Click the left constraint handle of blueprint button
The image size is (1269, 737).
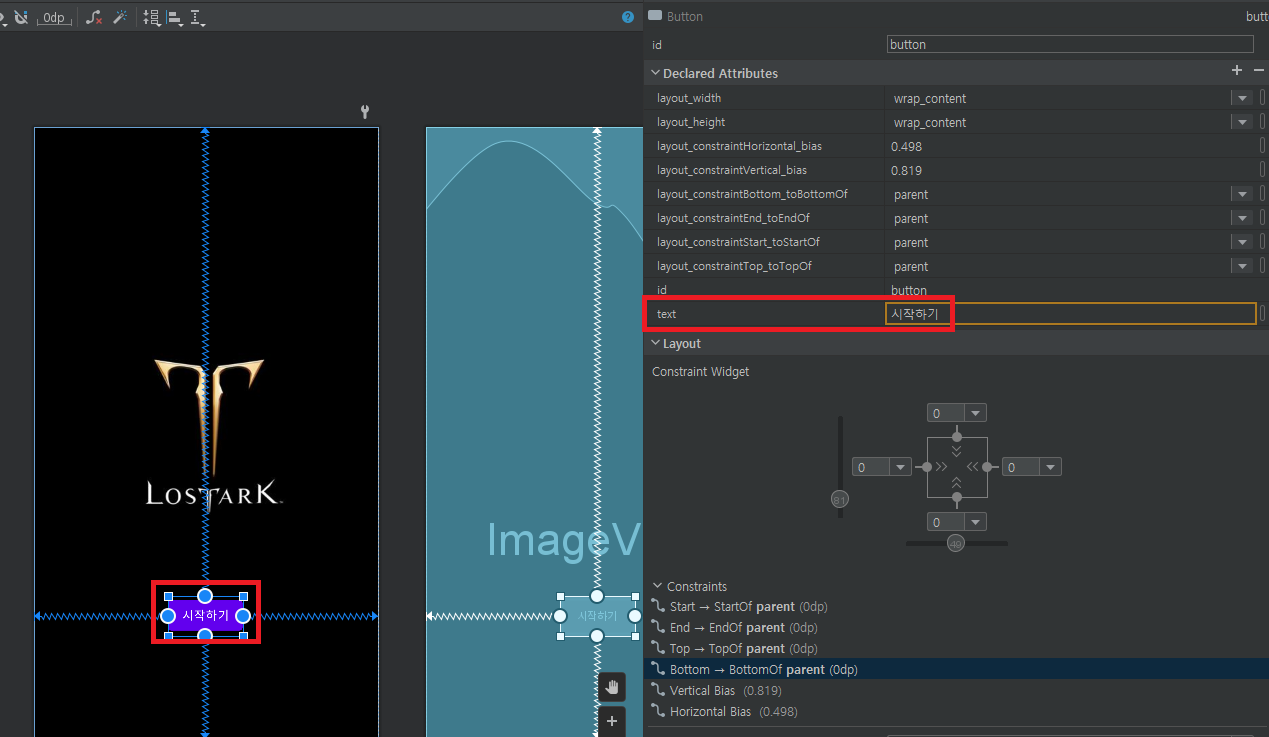pos(560,616)
